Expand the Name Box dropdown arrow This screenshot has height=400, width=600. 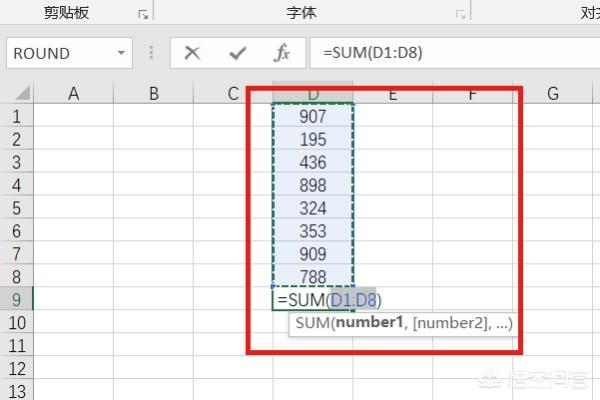121,53
